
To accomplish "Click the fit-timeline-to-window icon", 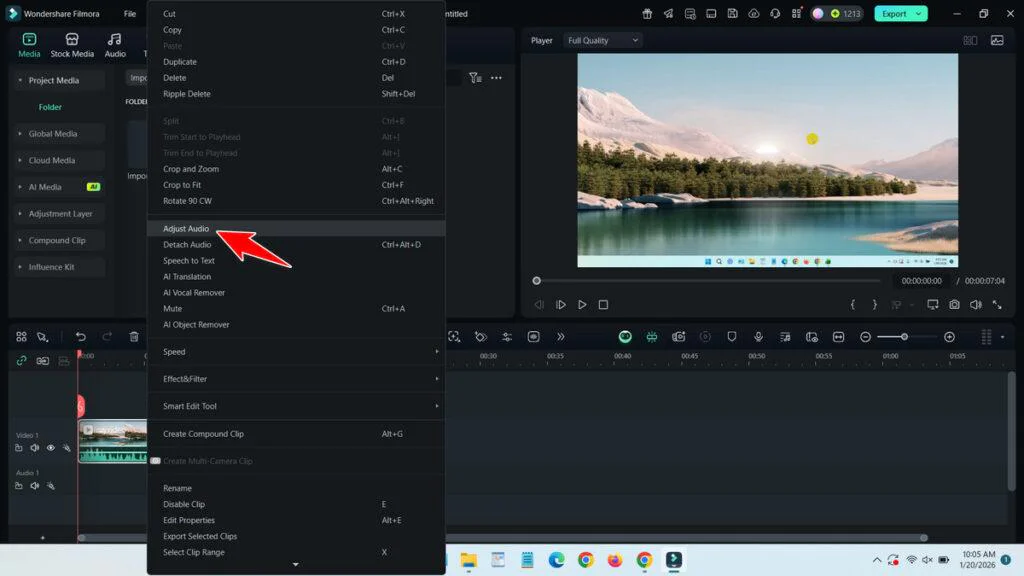I will click(839, 337).
